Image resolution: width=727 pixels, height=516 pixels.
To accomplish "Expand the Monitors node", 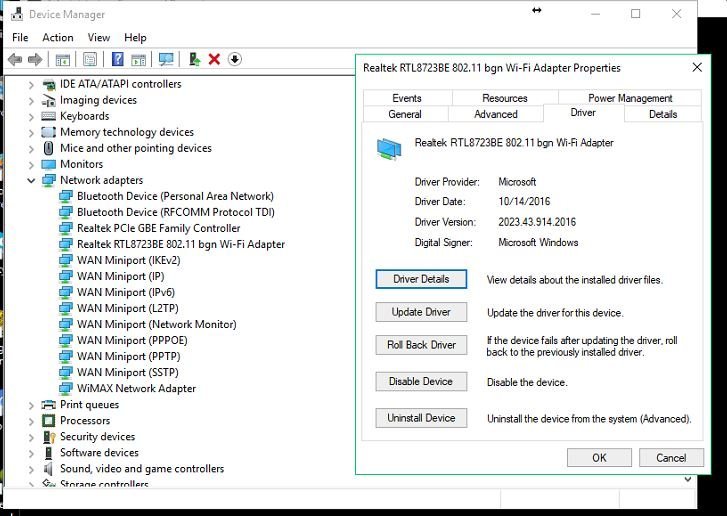I will [x=31, y=165].
